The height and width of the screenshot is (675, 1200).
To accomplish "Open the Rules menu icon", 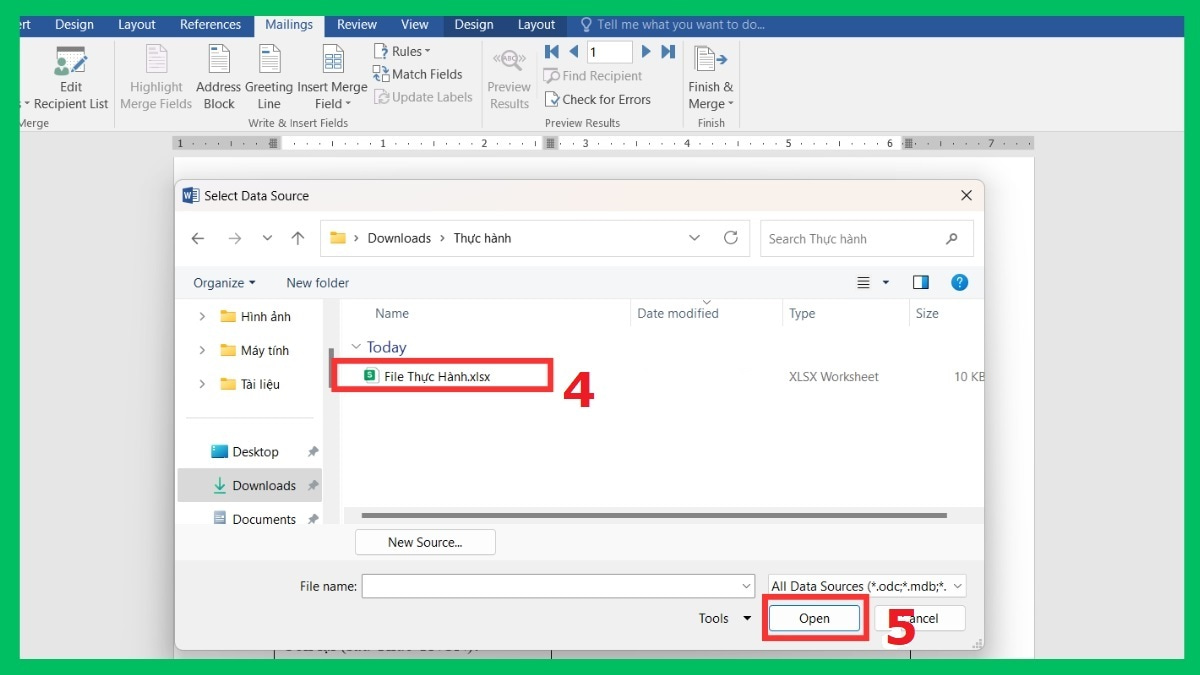I will point(382,50).
